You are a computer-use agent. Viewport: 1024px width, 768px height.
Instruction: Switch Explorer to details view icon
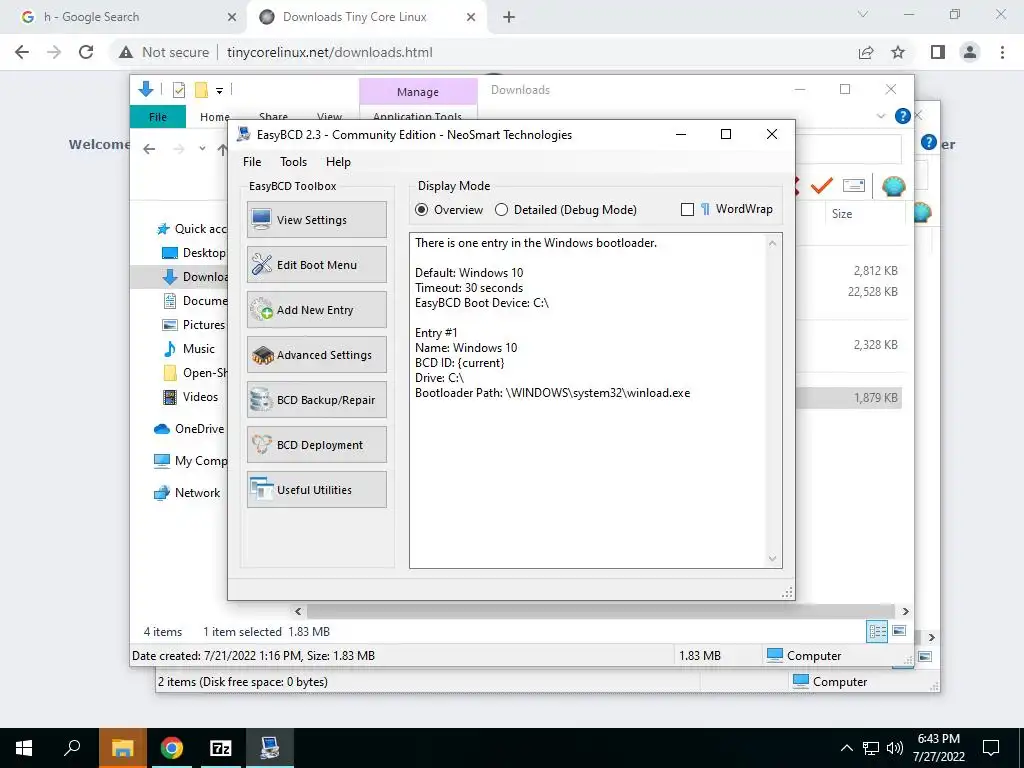coord(877,631)
